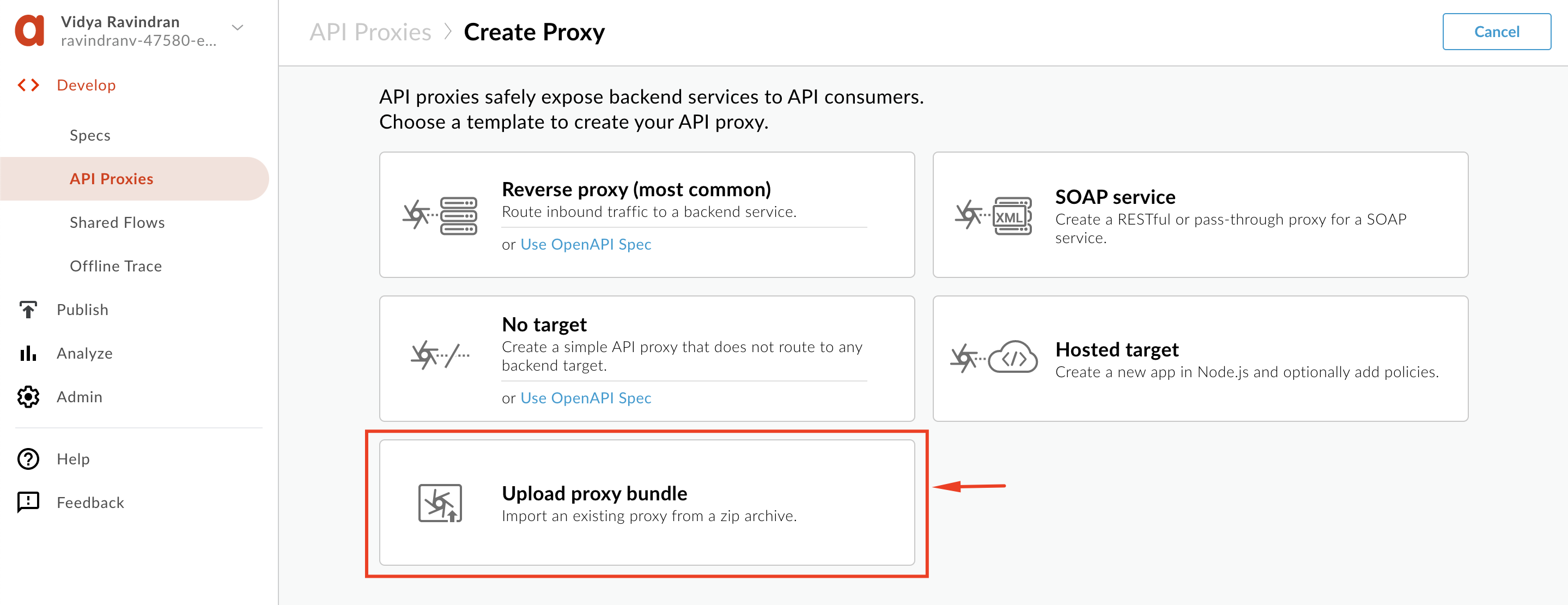
Task: Click the Admin gear icon
Action: [28, 397]
